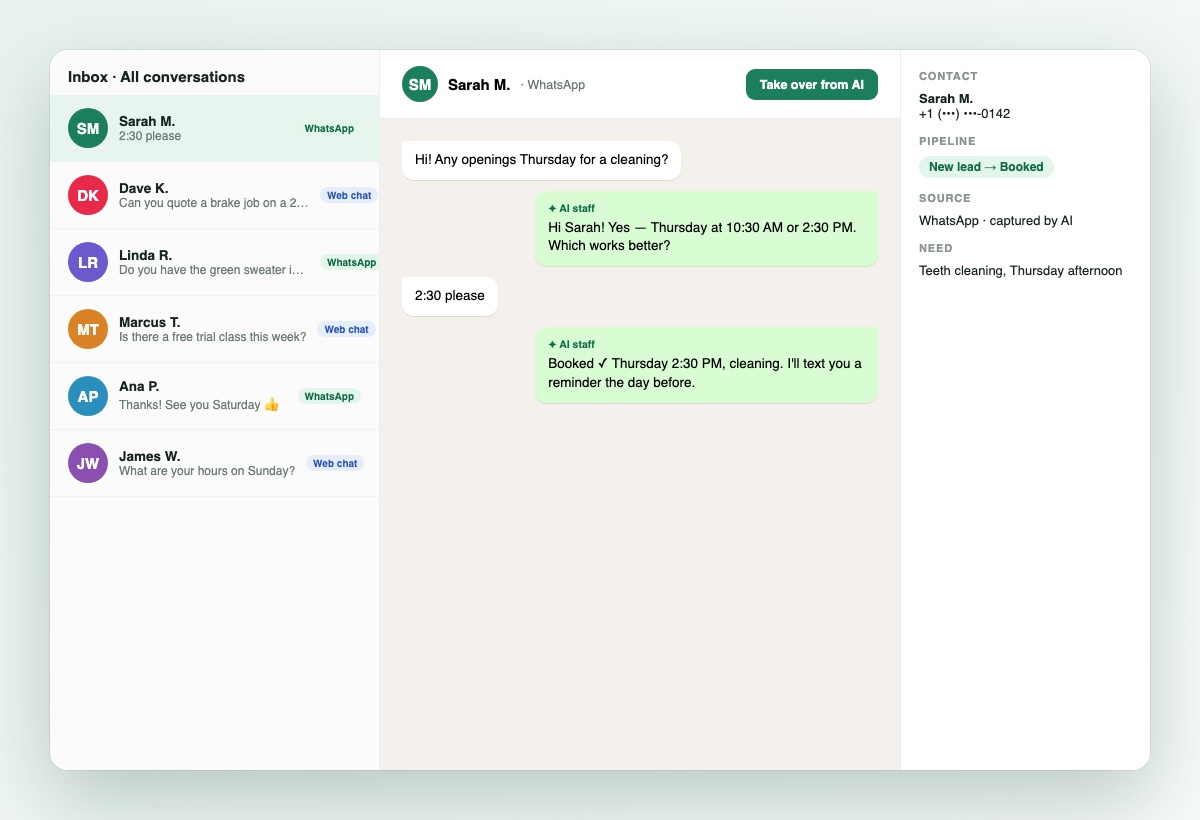Open Marcus T.'s free trial class conversation

click(x=215, y=329)
